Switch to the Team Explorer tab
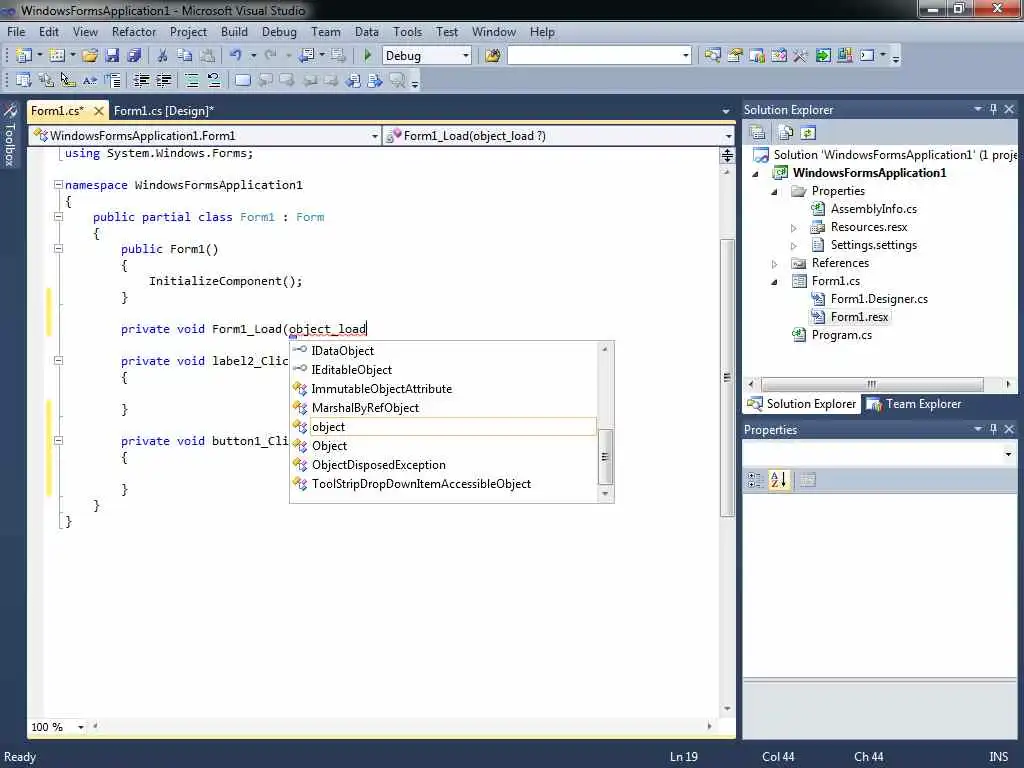1024x768 pixels. pyautogui.click(x=914, y=404)
